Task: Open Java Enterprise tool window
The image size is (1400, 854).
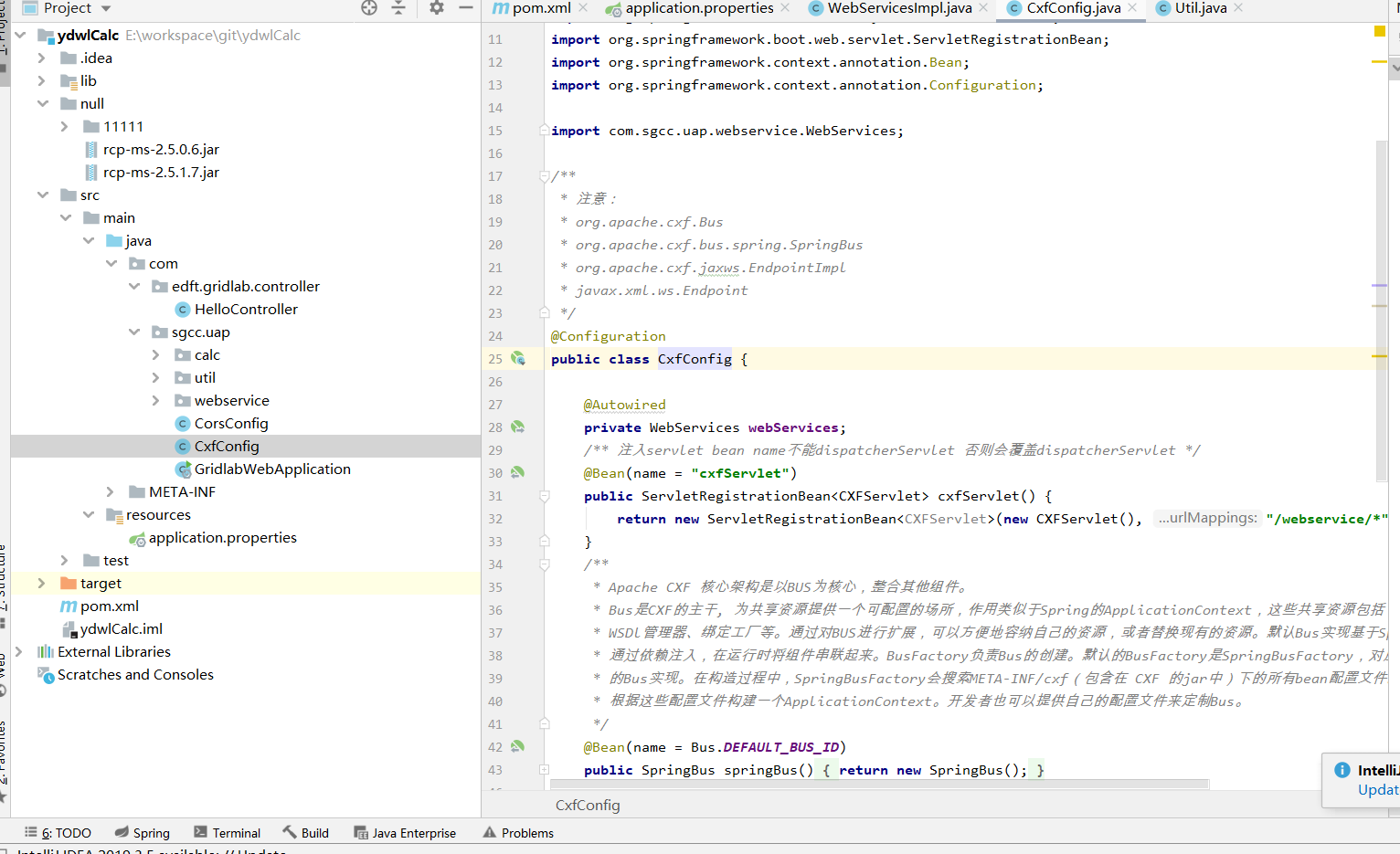Action: click(x=405, y=833)
